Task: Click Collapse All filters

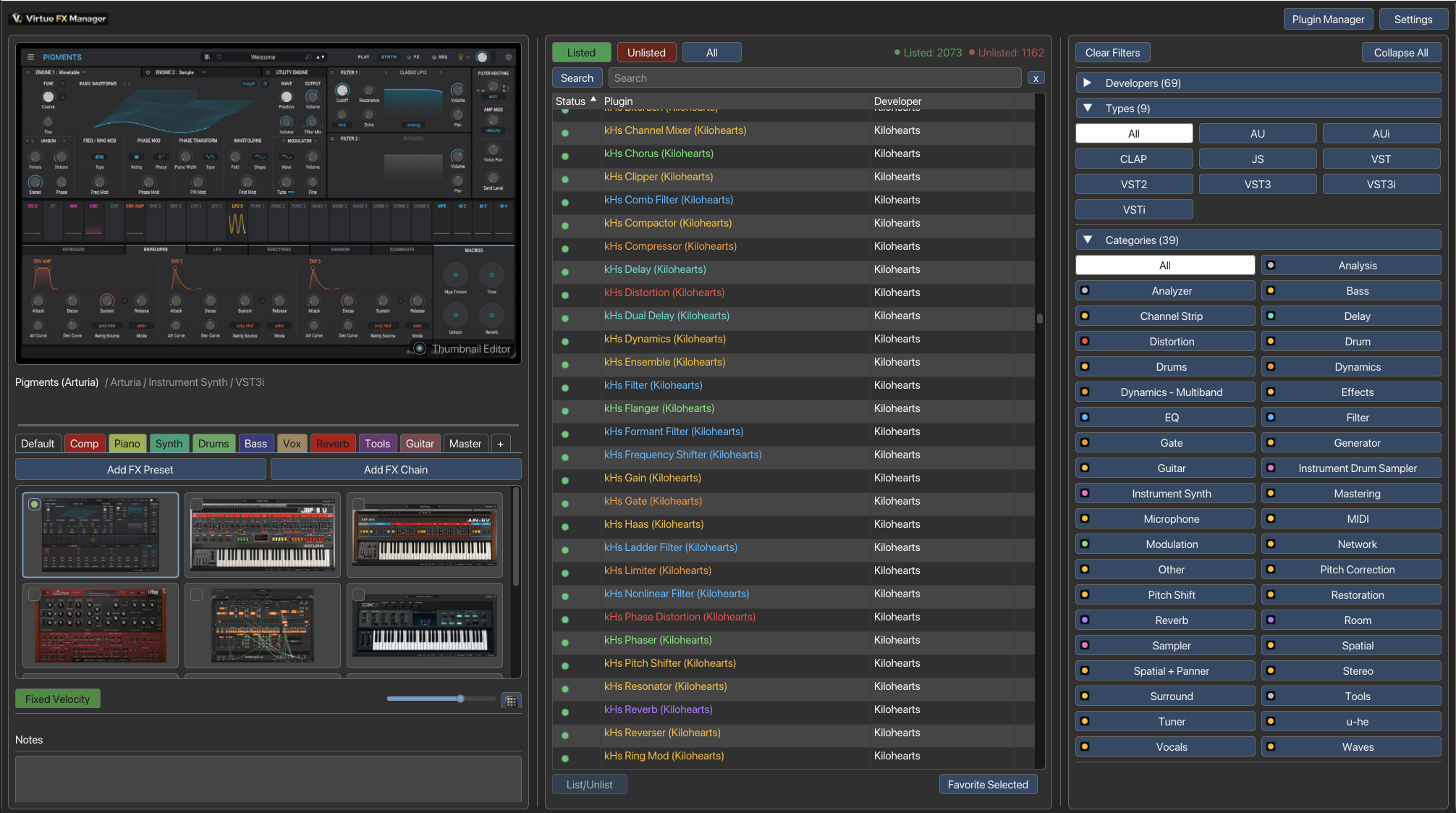Action: click(x=1401, y=52)
